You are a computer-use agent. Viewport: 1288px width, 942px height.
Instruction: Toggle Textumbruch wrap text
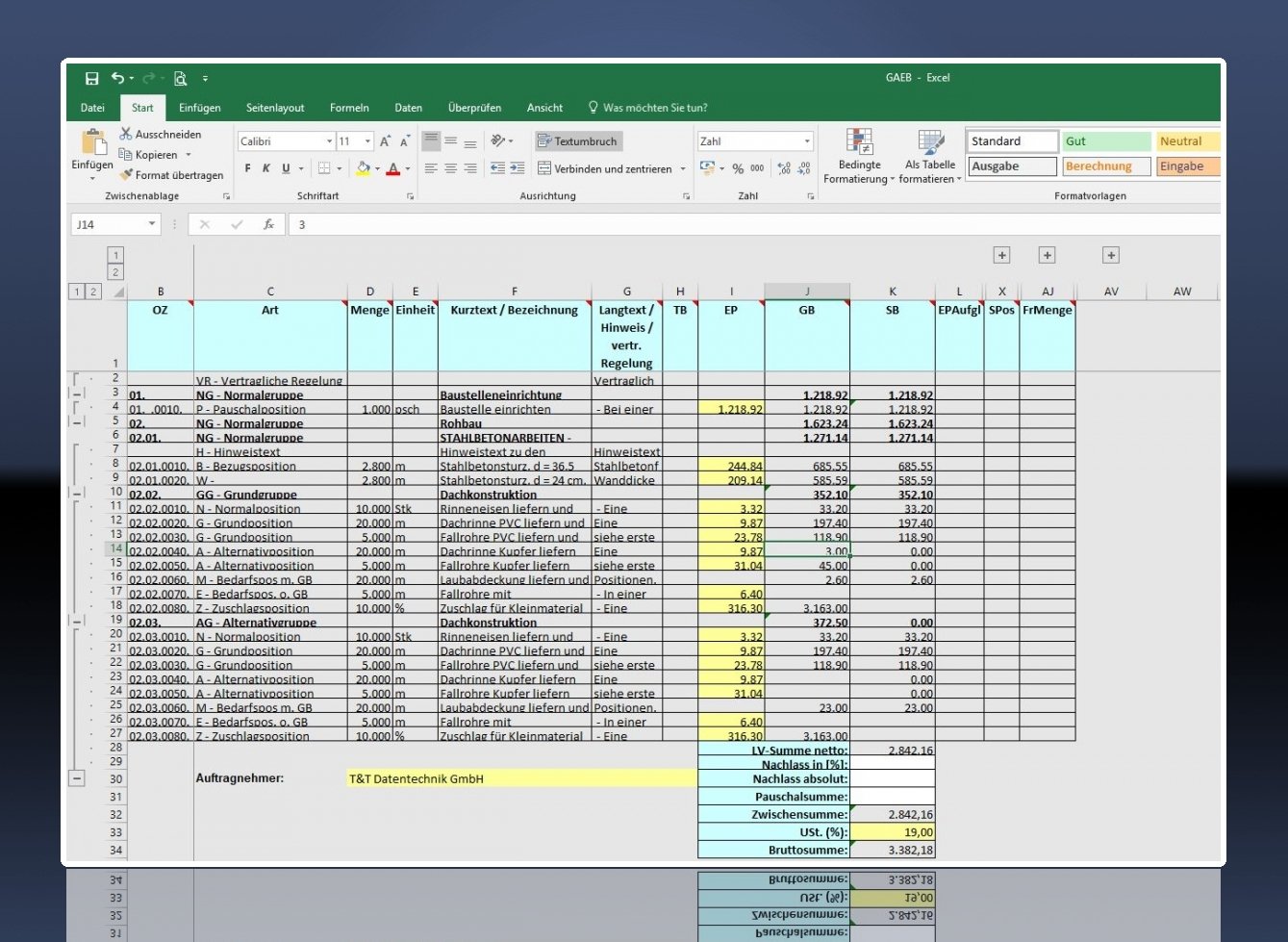pos(577,141)
